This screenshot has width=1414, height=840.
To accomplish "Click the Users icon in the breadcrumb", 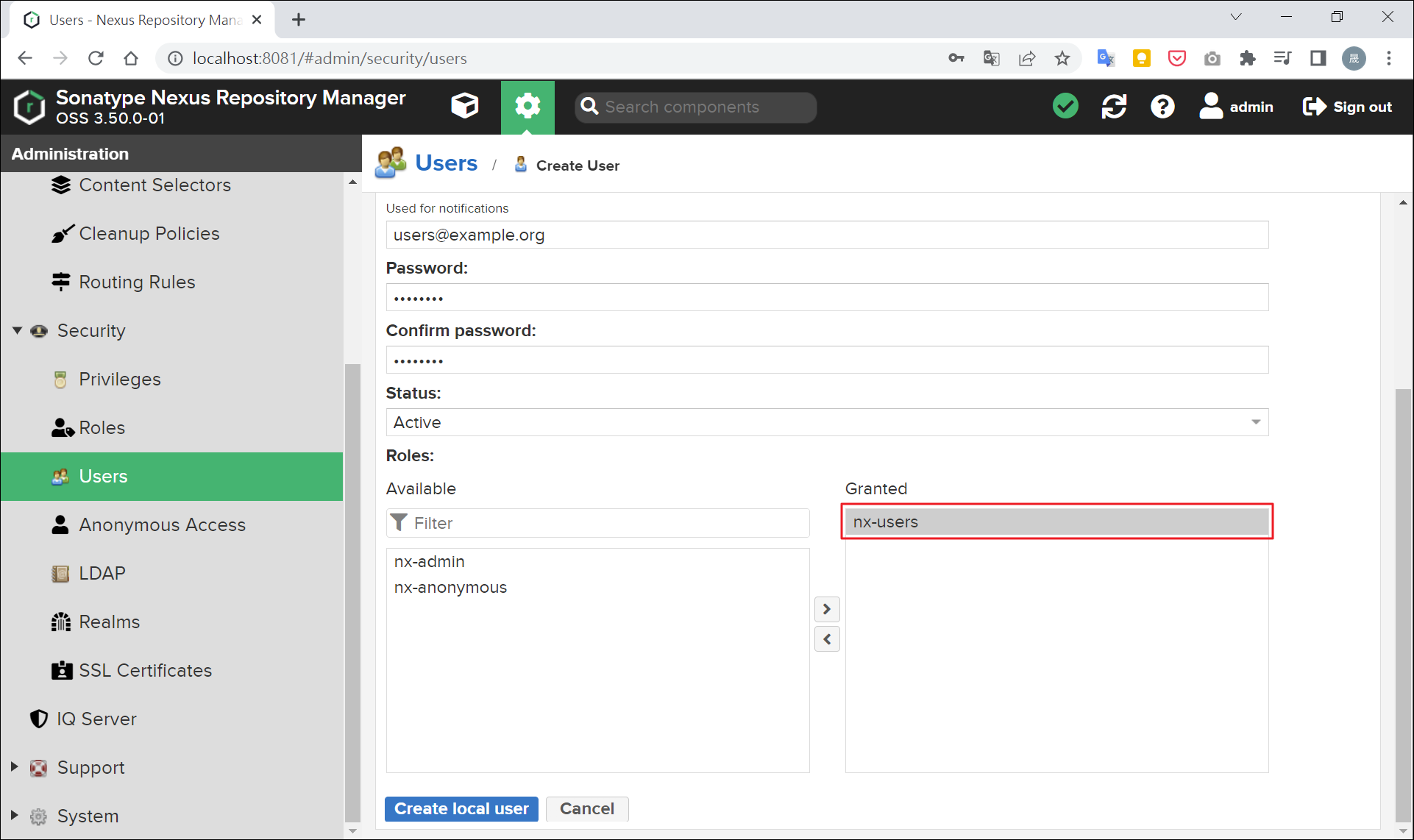I will pyautogui.click(x=390, y=163).
